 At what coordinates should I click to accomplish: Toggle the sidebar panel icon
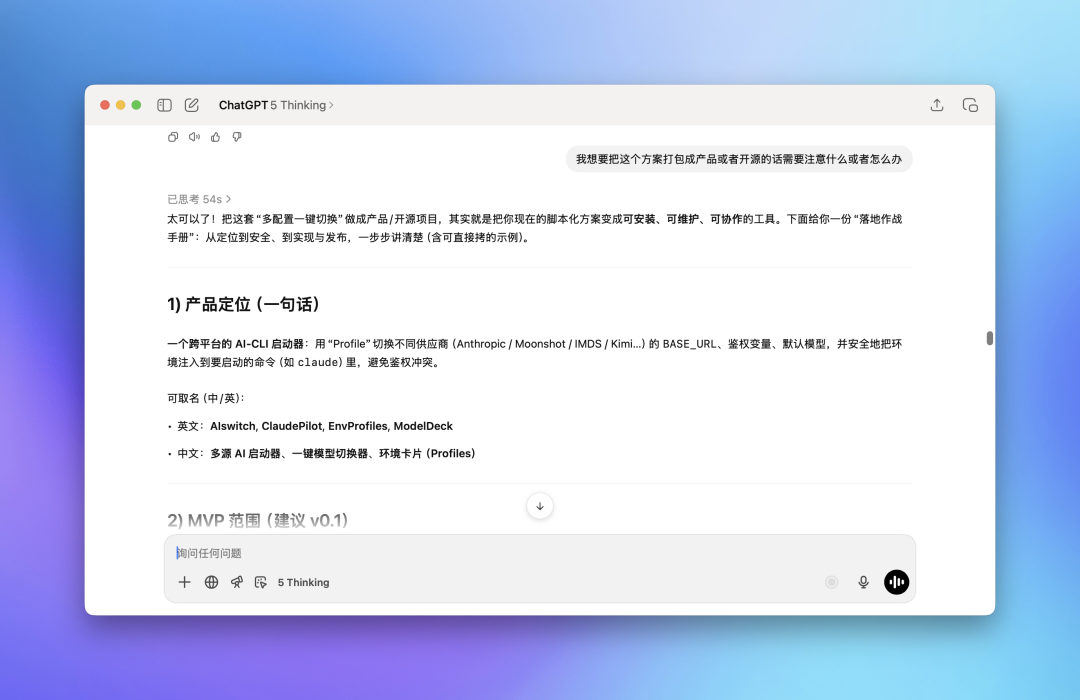pos(164,105)
